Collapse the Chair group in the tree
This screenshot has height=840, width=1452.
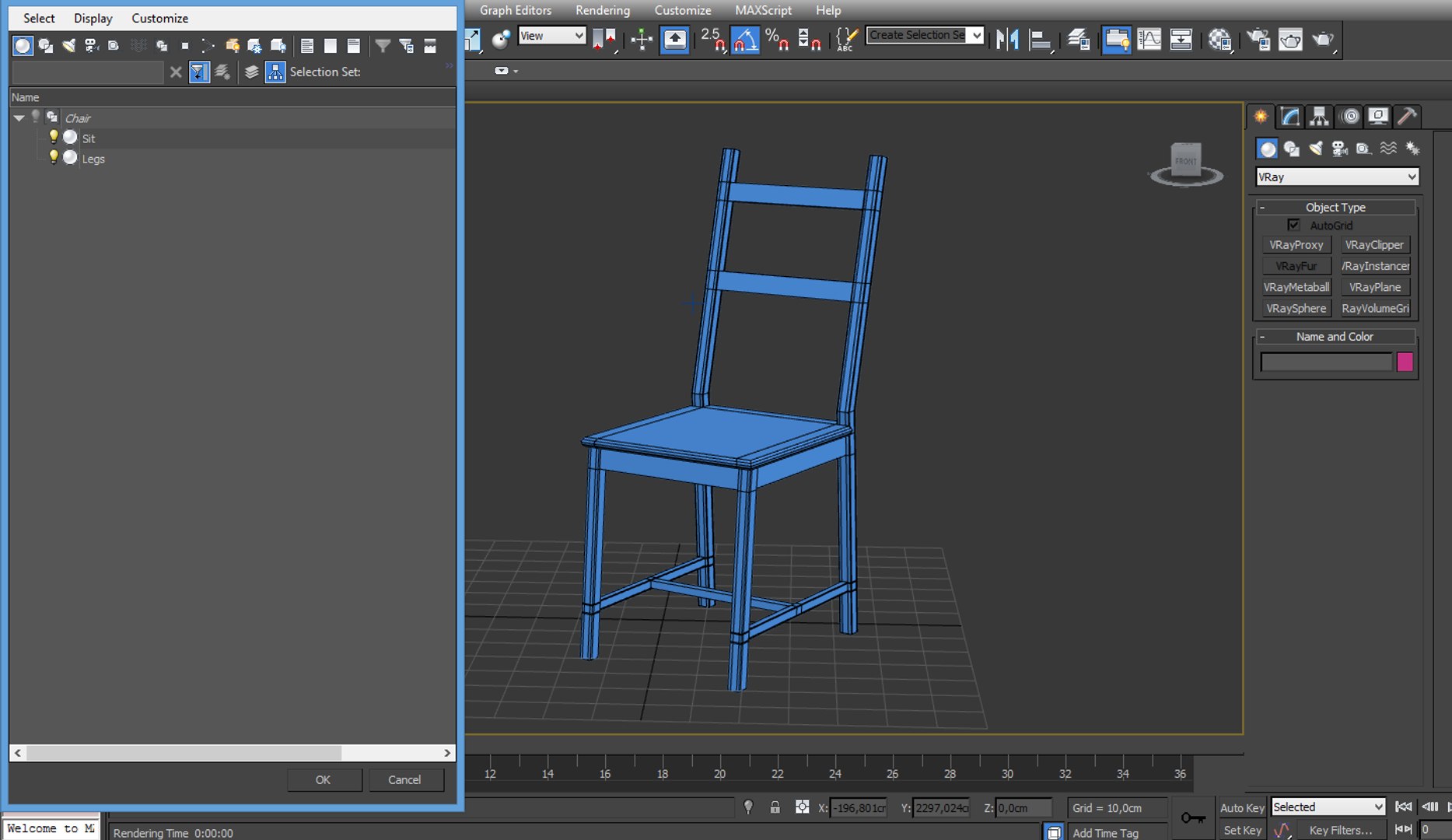tap(19, 118)
